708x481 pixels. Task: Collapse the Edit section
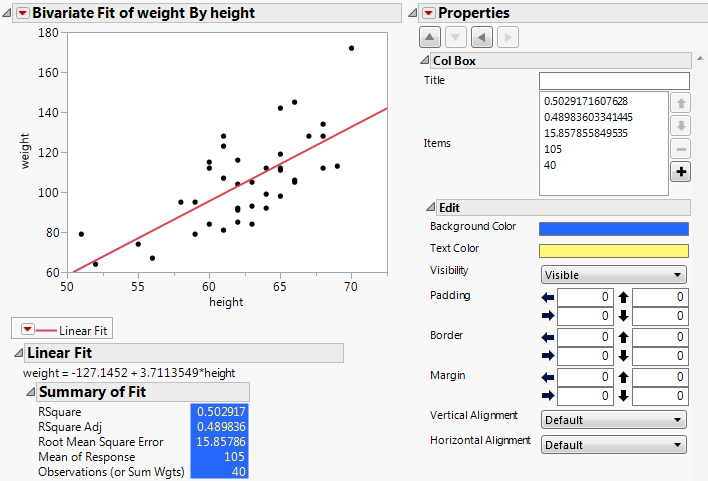[430, 207]
